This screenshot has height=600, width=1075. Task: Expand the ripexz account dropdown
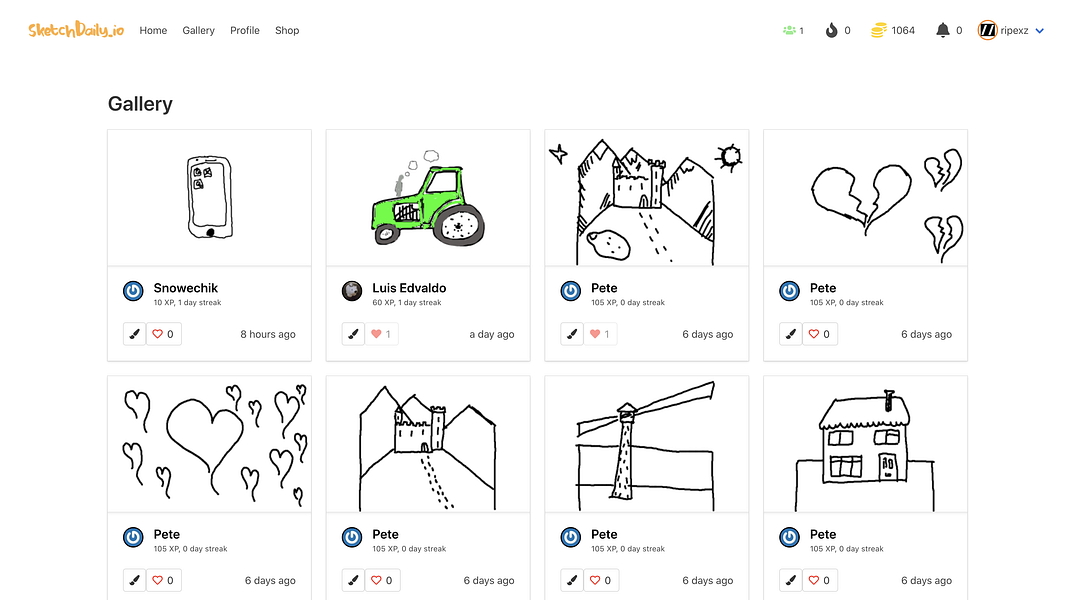(1013, 30)
